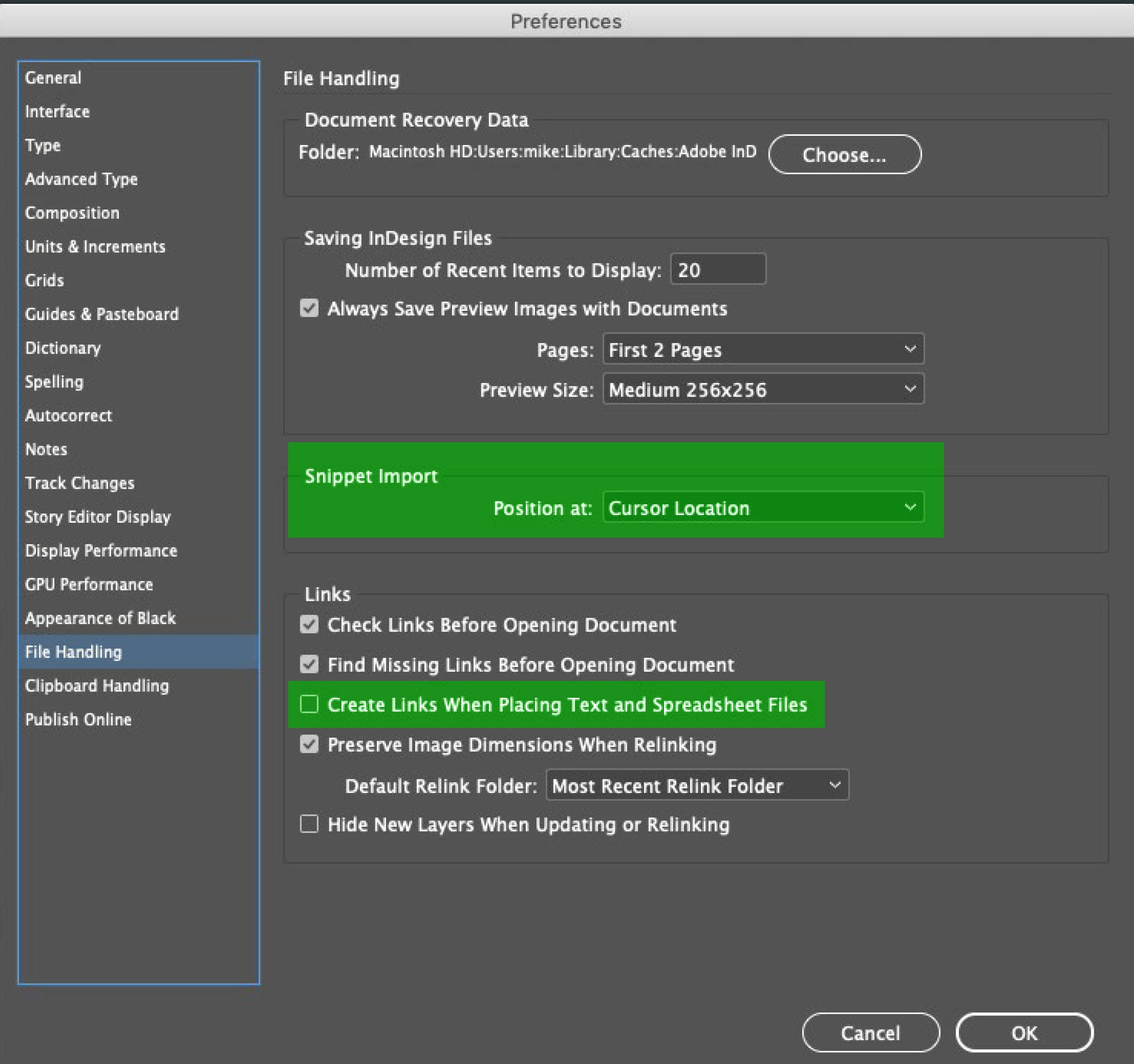Select Story Editor Display category

(97, 516)
